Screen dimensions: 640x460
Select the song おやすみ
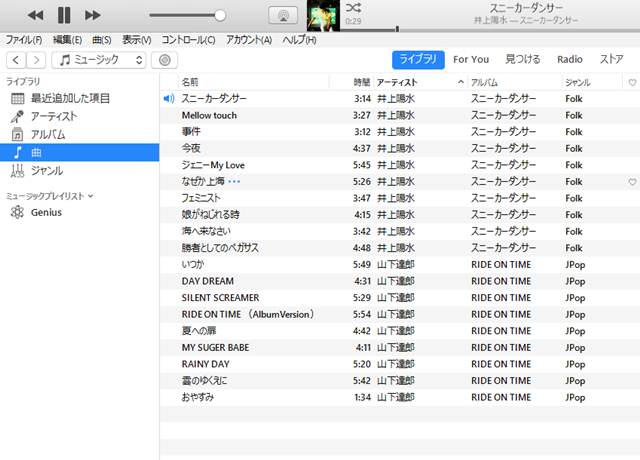[x=198, y=397]
